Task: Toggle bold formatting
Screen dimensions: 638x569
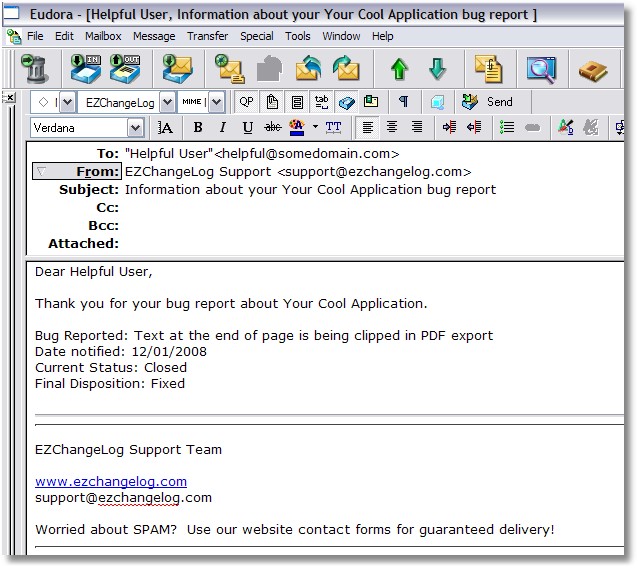Action: click(198, 128)
